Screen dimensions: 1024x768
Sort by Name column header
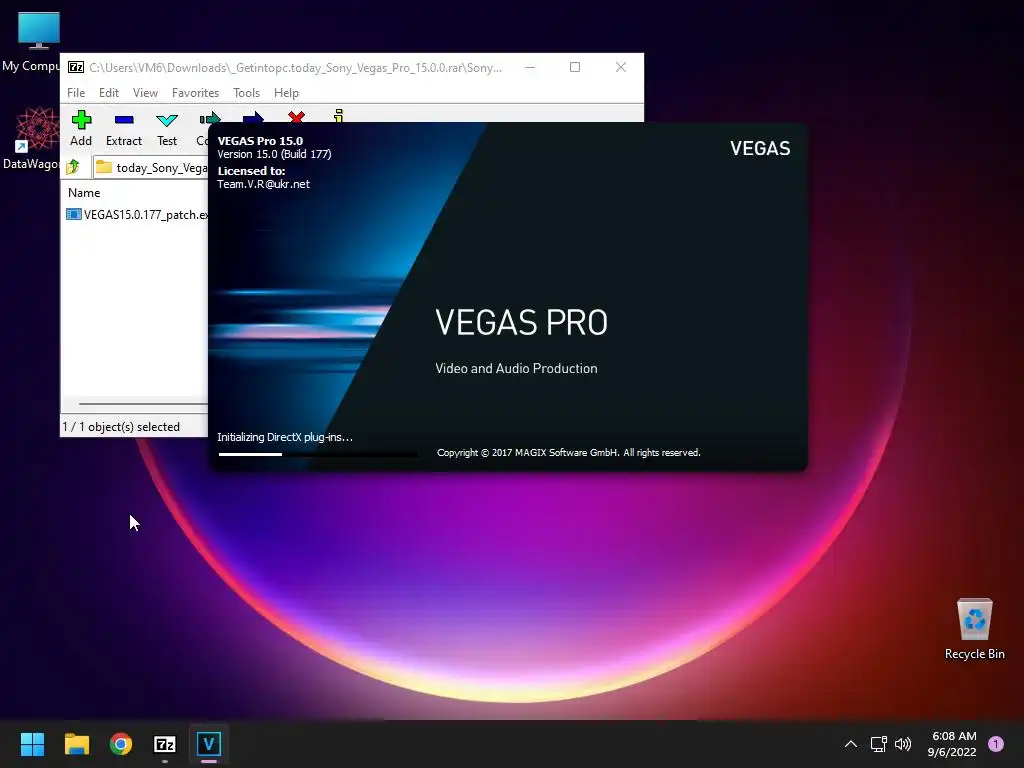pos(84,193)
